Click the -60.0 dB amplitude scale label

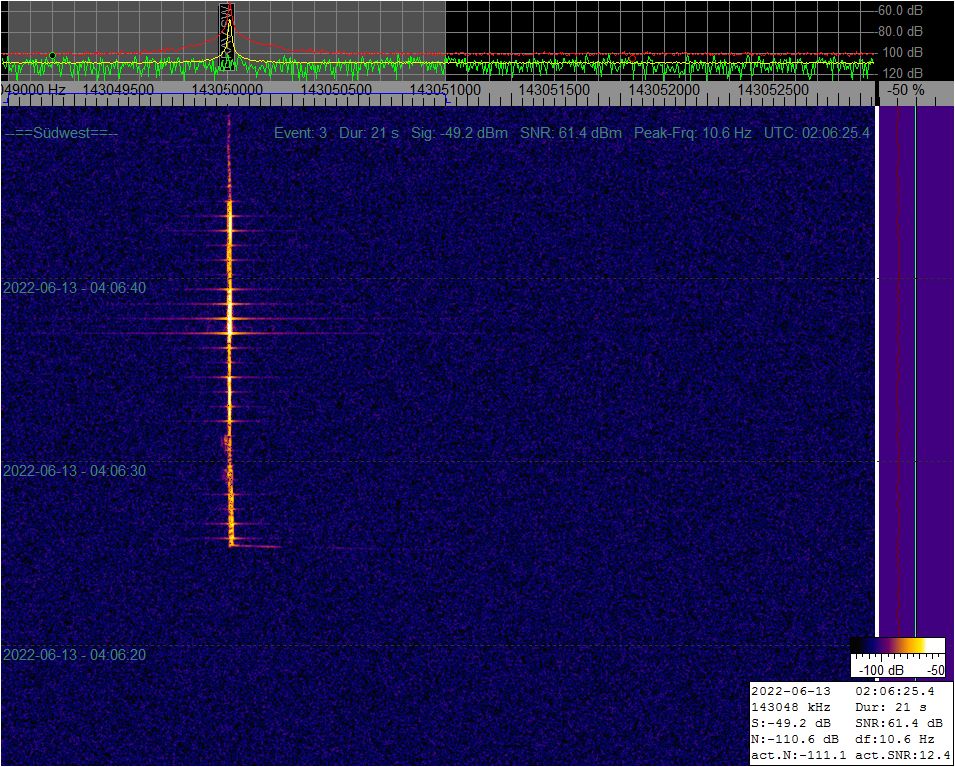coord(900,10)
